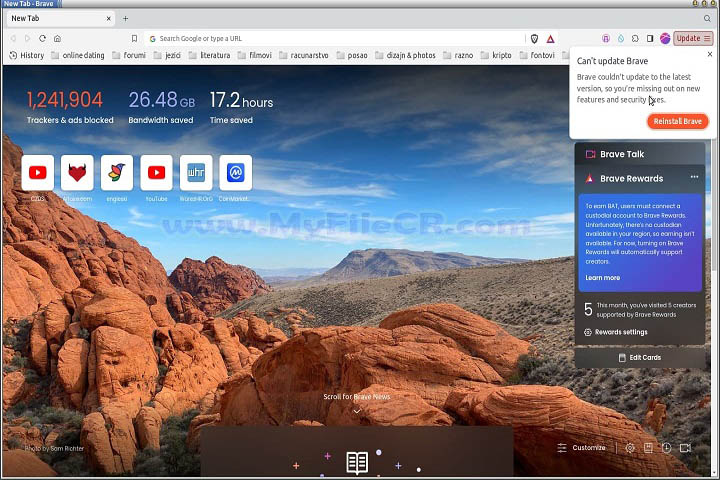
Task: Open a new tab with the plus button
Action: (x=125, y=19)
